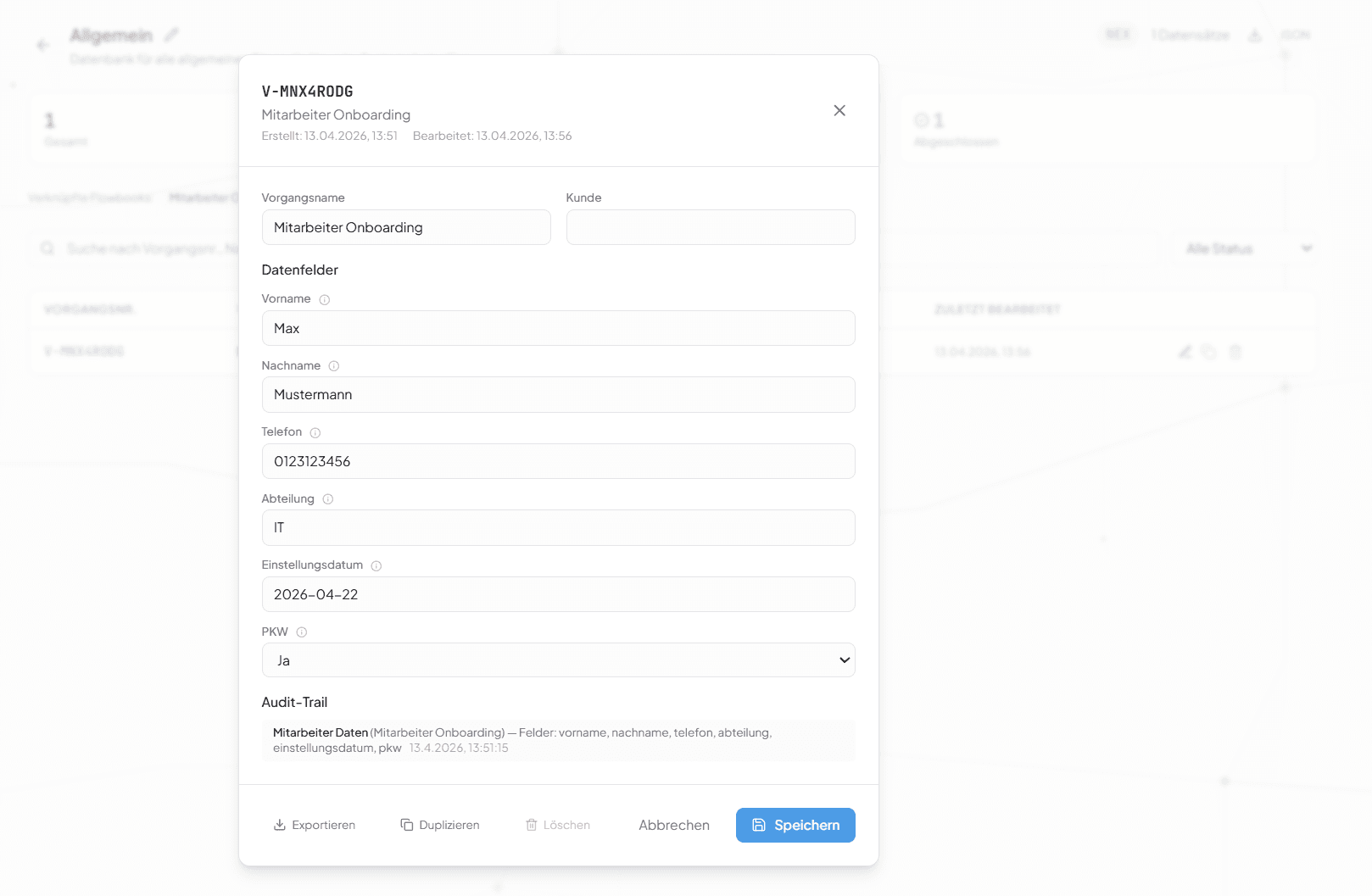The width and height of the screenshot is (1372, 896).
Task: Close the V-MNX4RODG dialog with the X
Action: [839, 110]
